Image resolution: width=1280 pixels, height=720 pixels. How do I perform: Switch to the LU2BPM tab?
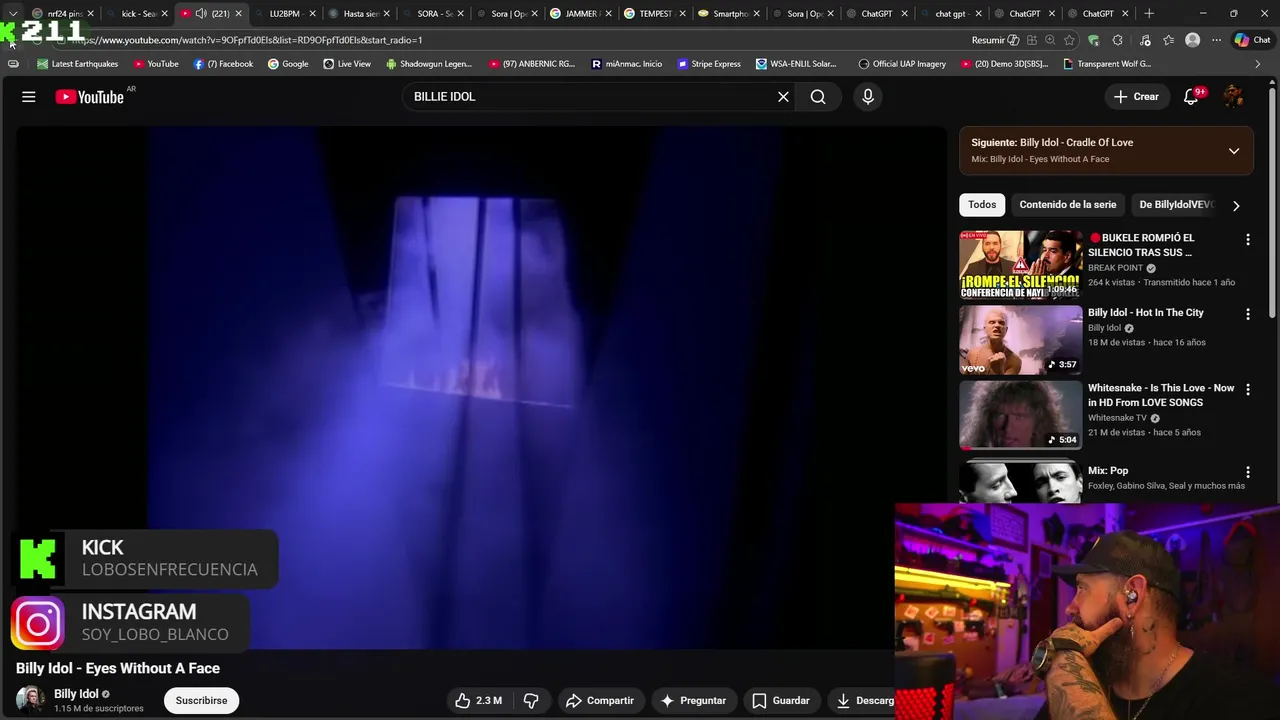pos(285,14)
